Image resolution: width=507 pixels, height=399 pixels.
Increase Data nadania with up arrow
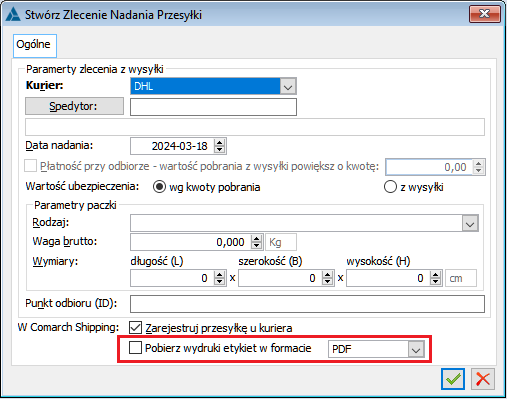click(219, 143)
